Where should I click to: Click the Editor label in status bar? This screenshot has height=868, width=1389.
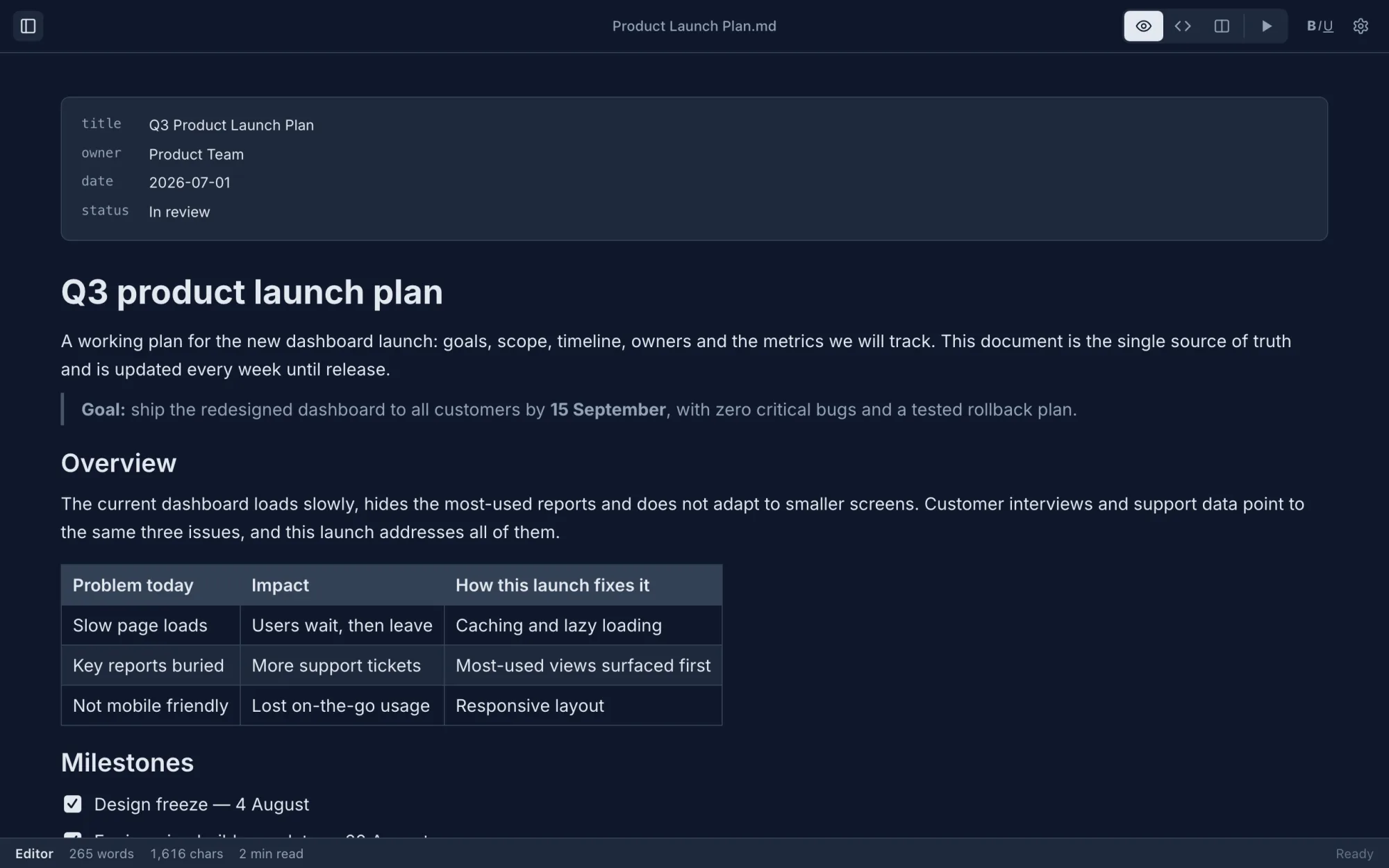point(34,853)
